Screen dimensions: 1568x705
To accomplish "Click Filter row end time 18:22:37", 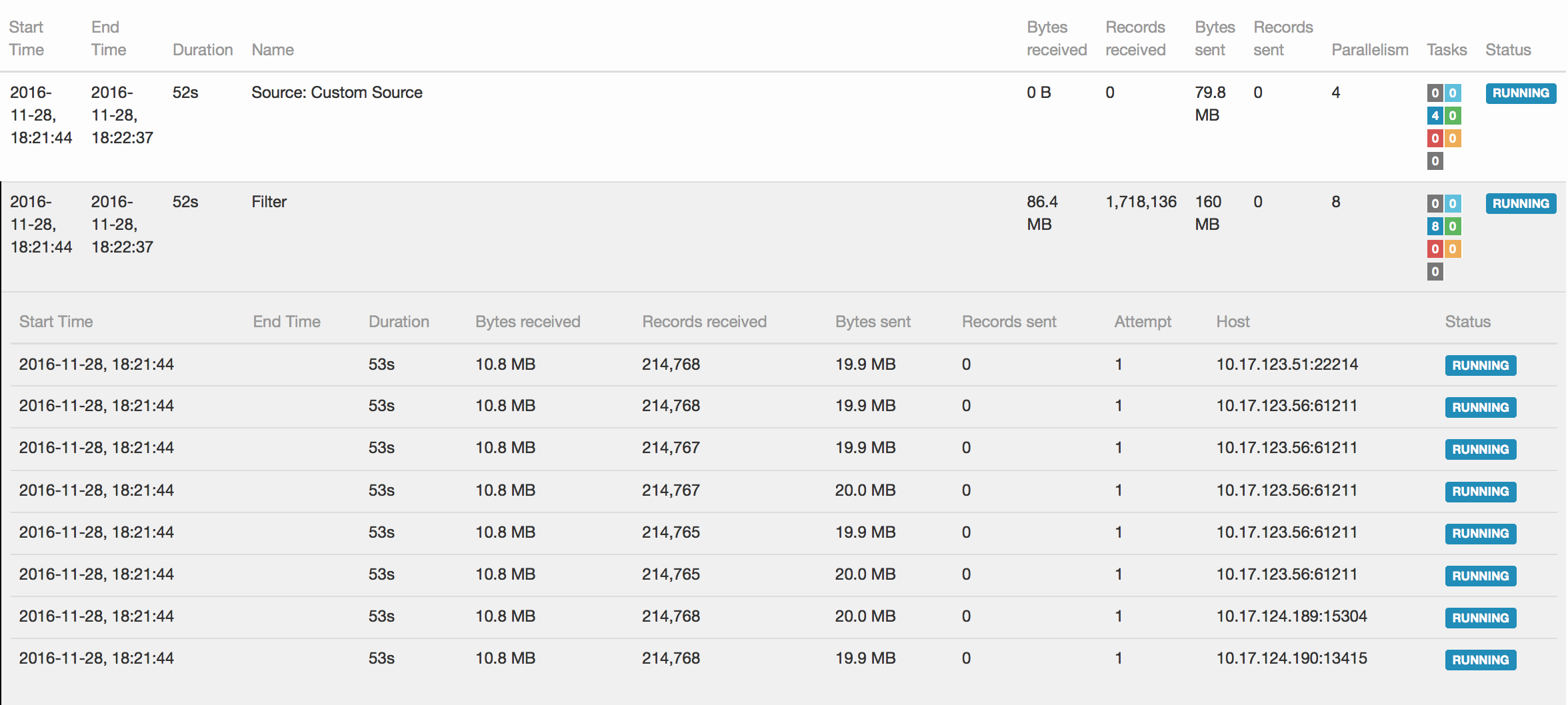I will pos(122,247).
